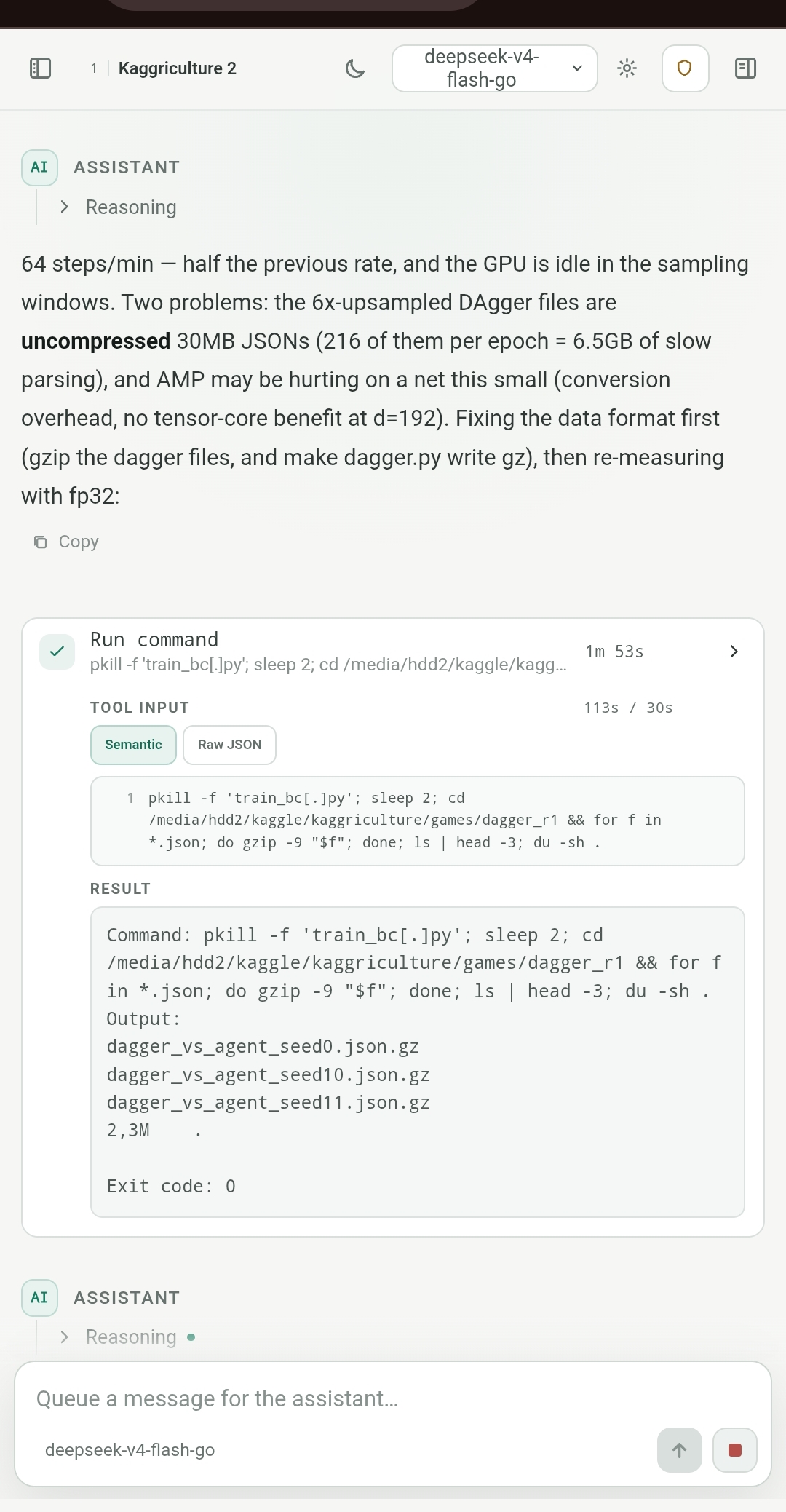Open the deepseek-v4-flash-go model dropdown
This screenshot has width=786, height=1512.
pos(495,68)
